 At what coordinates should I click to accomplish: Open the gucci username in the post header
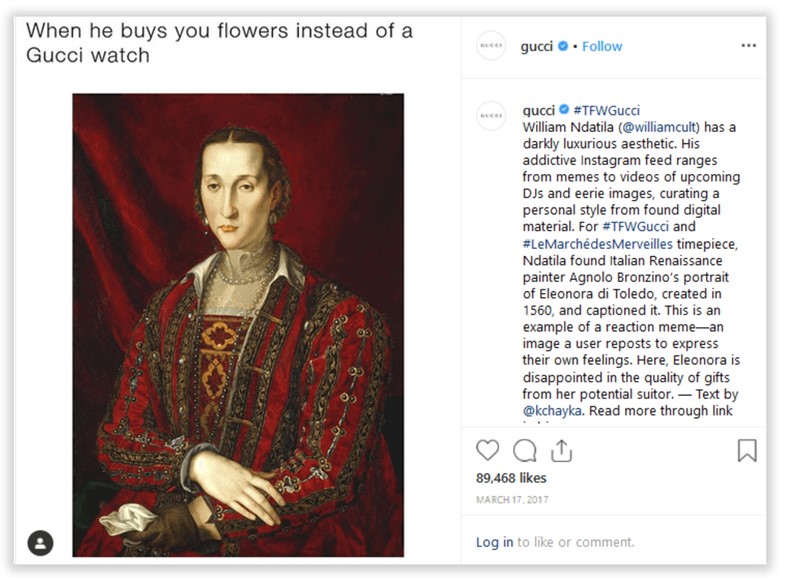pos(536,47)
